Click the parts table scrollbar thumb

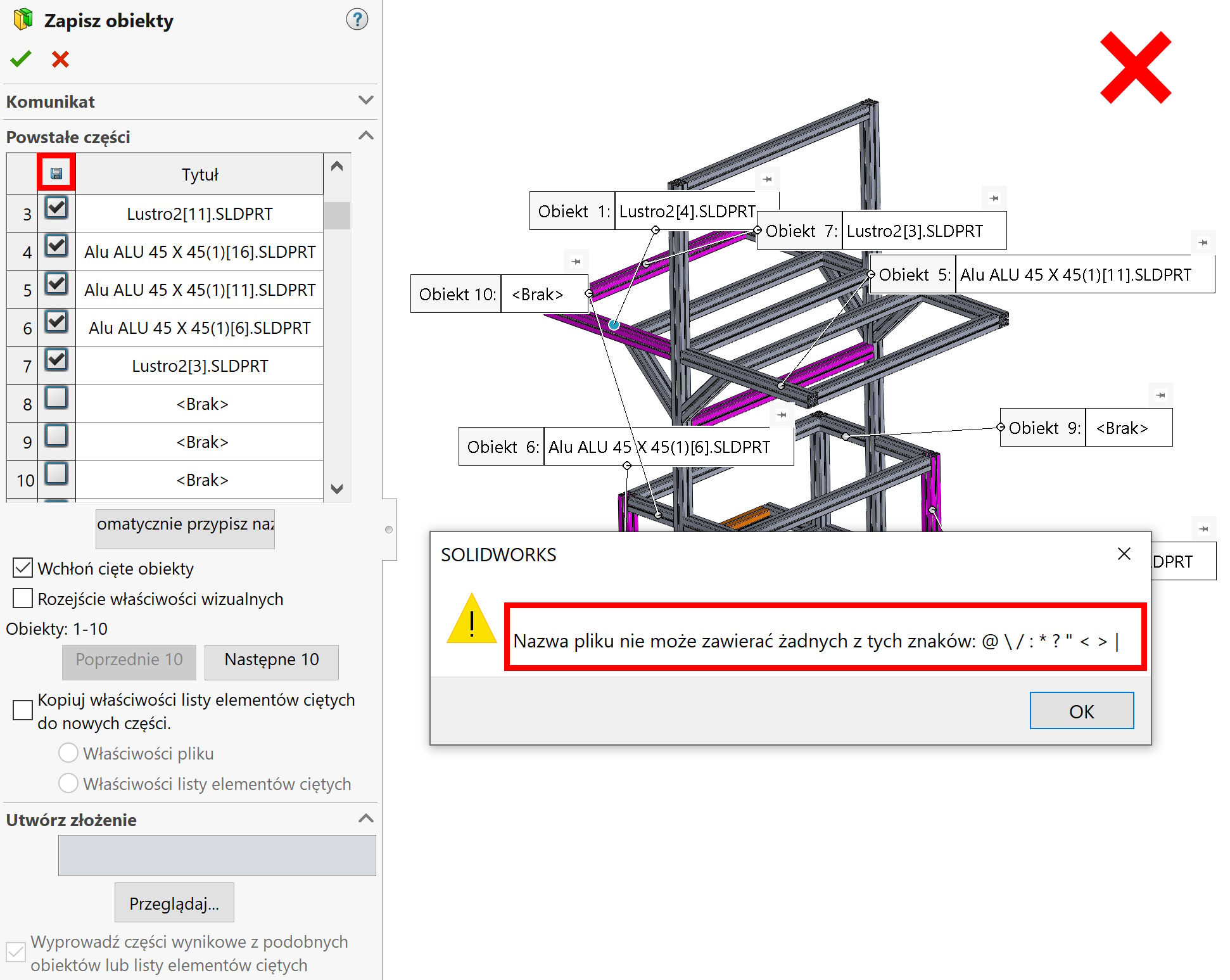point(337,215)
